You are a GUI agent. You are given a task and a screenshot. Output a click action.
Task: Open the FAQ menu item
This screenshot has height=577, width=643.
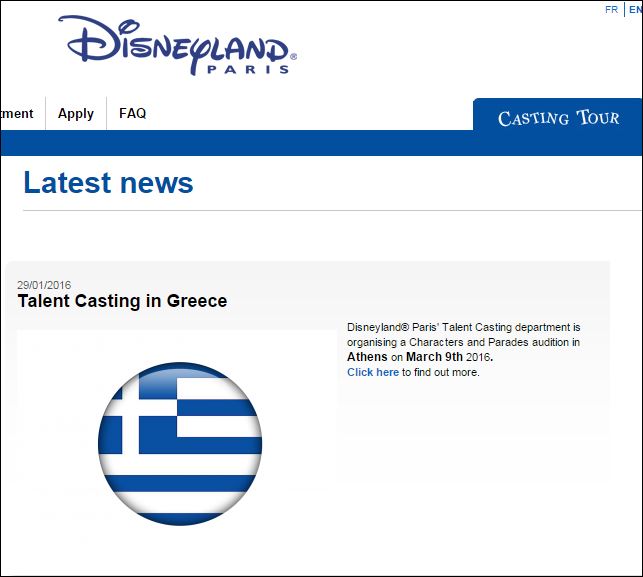[132, 114]
